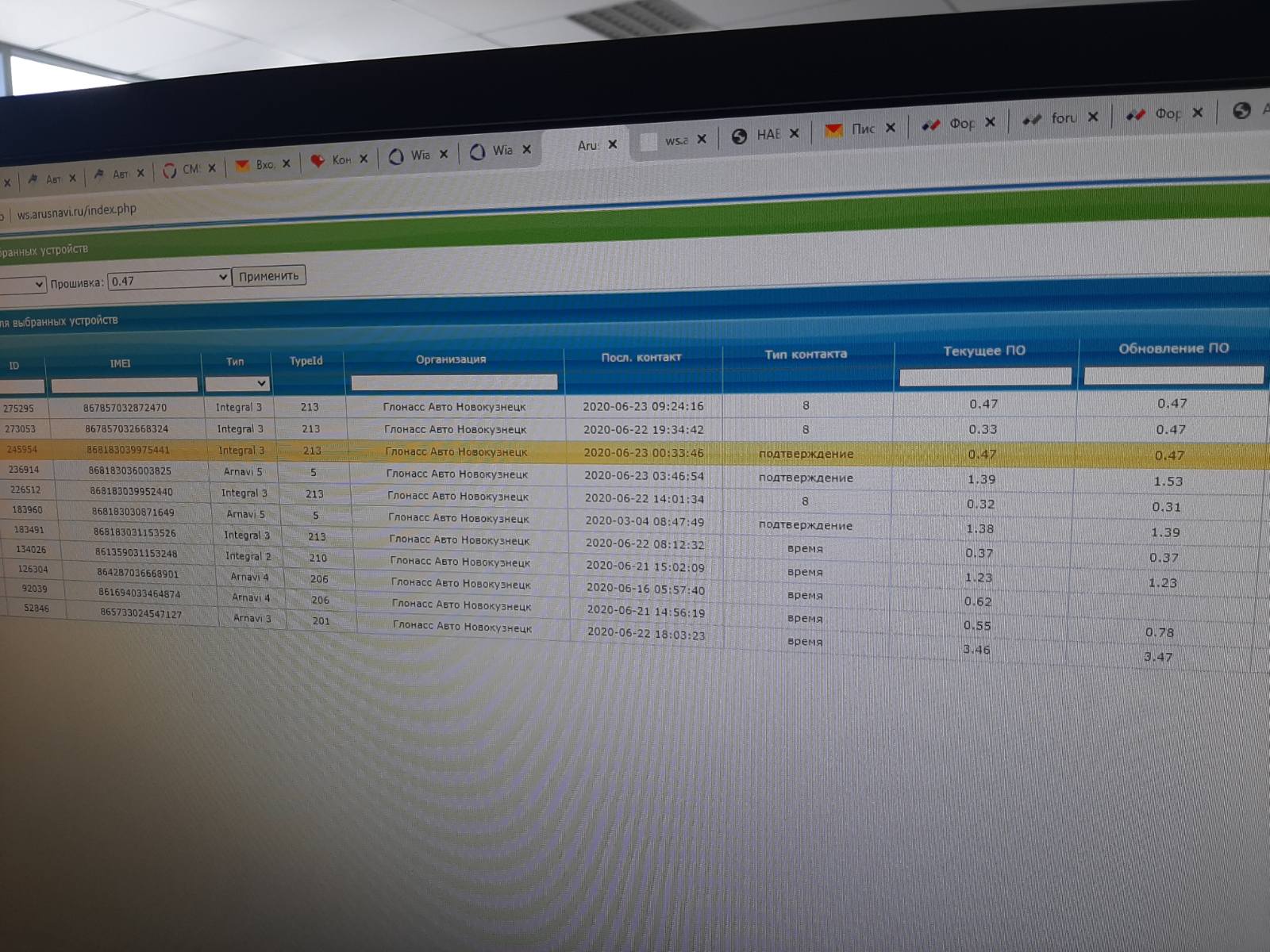This screenshot has width=1270, height=952.
Task: Click the envelope icon on the Пис tab
Action: (x=833, y=130)
